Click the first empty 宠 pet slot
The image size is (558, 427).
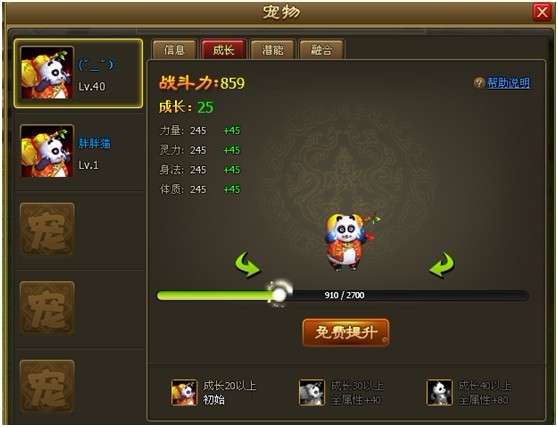click(47, 230)
